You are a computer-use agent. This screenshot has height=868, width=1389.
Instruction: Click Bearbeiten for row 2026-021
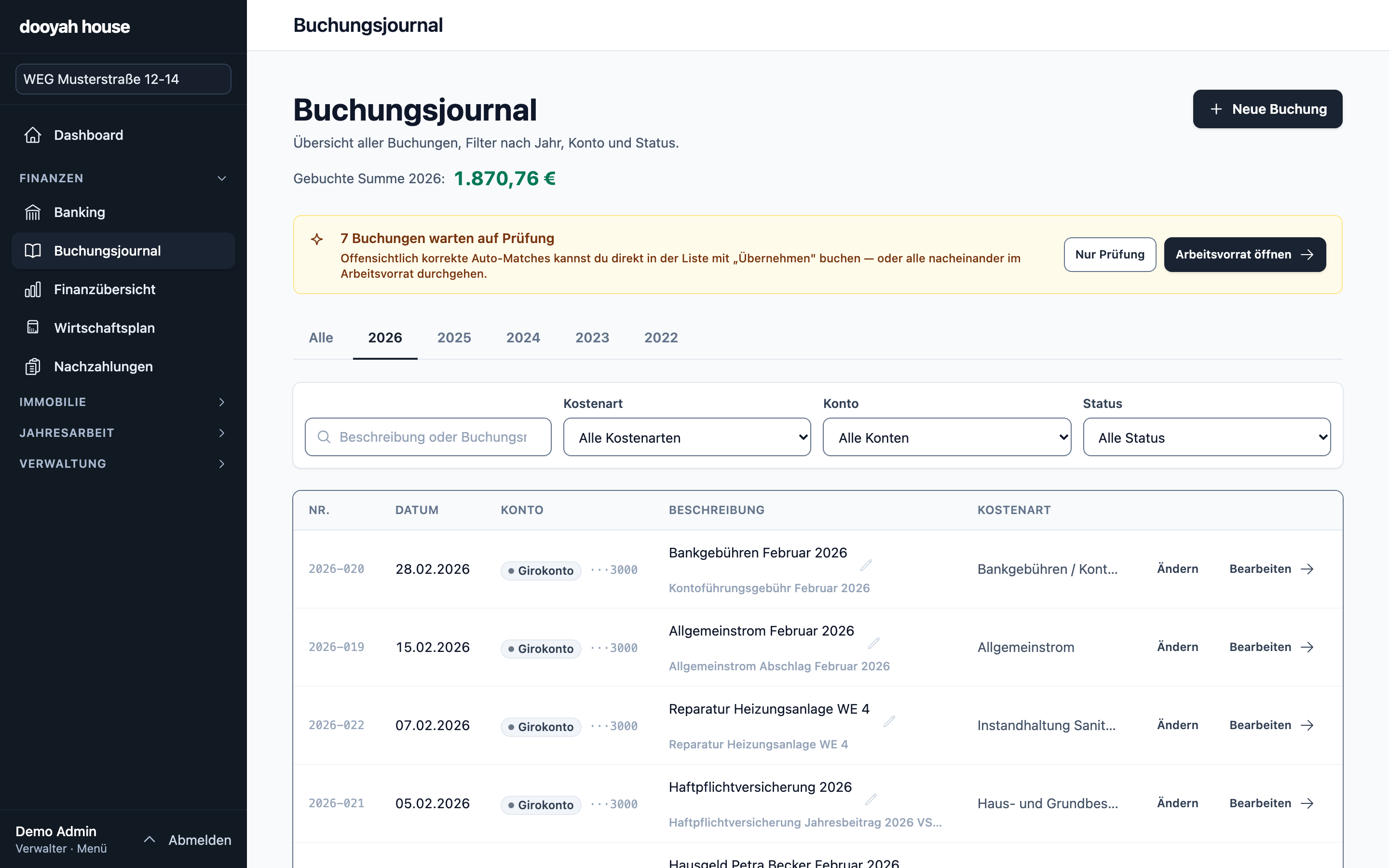pyautogui.click(x=1271, y=803)
